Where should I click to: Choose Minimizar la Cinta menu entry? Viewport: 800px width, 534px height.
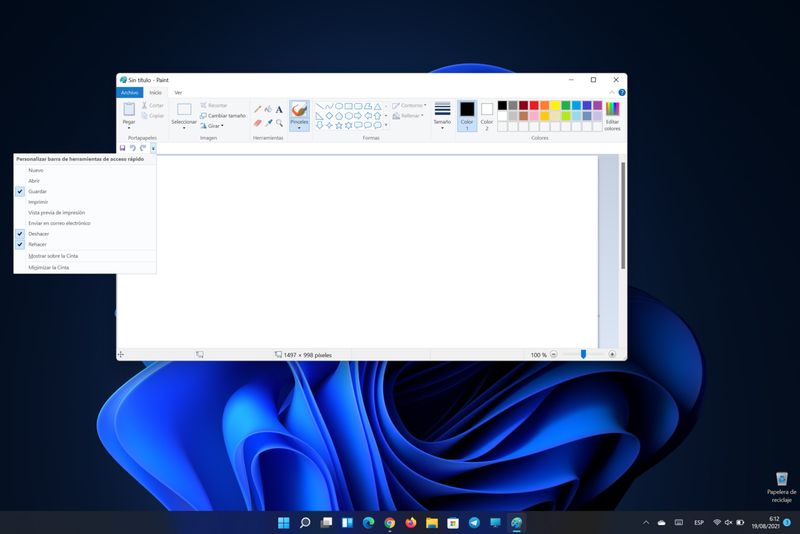[x=48, y=267]
